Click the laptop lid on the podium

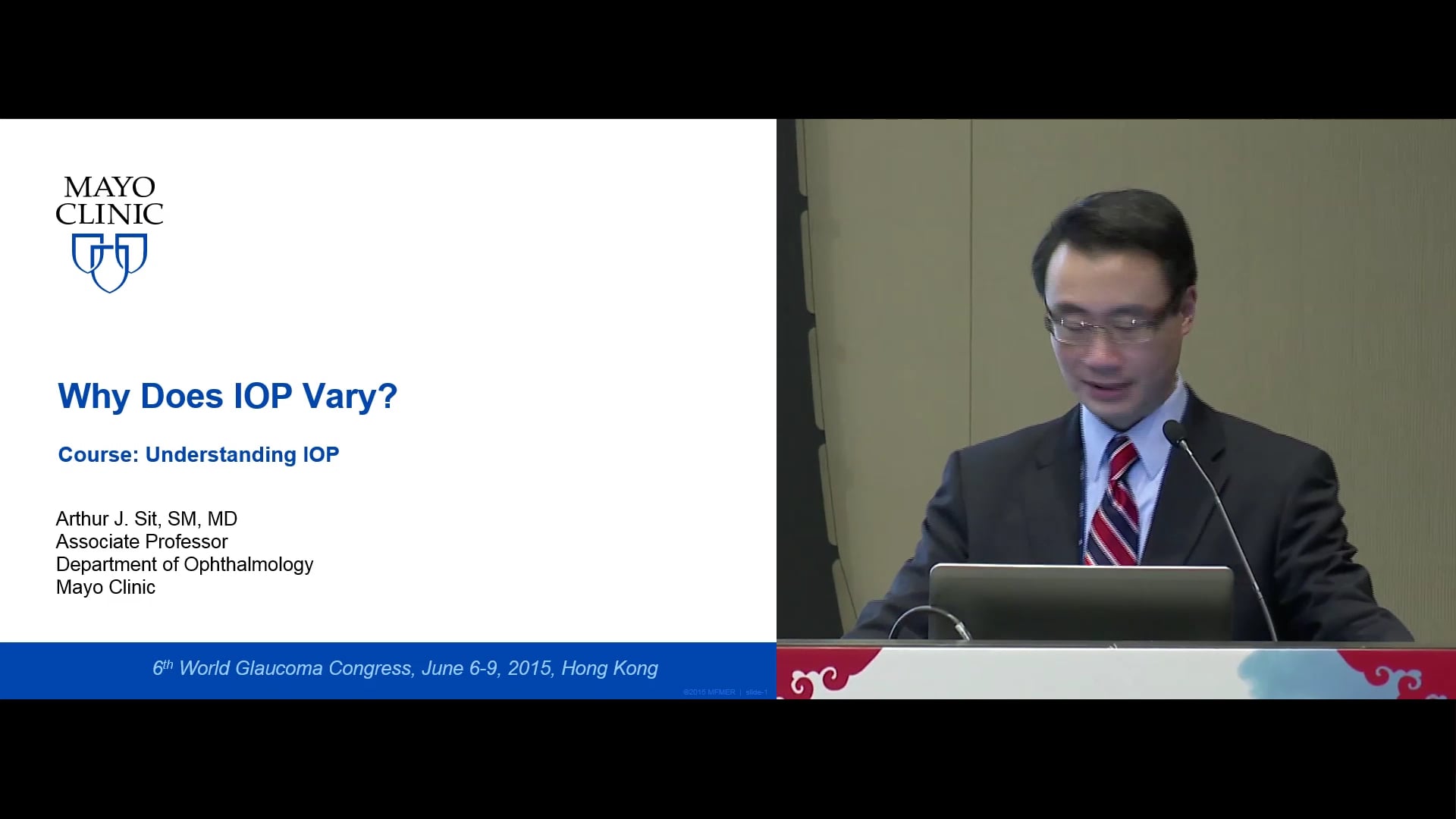click(1080, 602)
